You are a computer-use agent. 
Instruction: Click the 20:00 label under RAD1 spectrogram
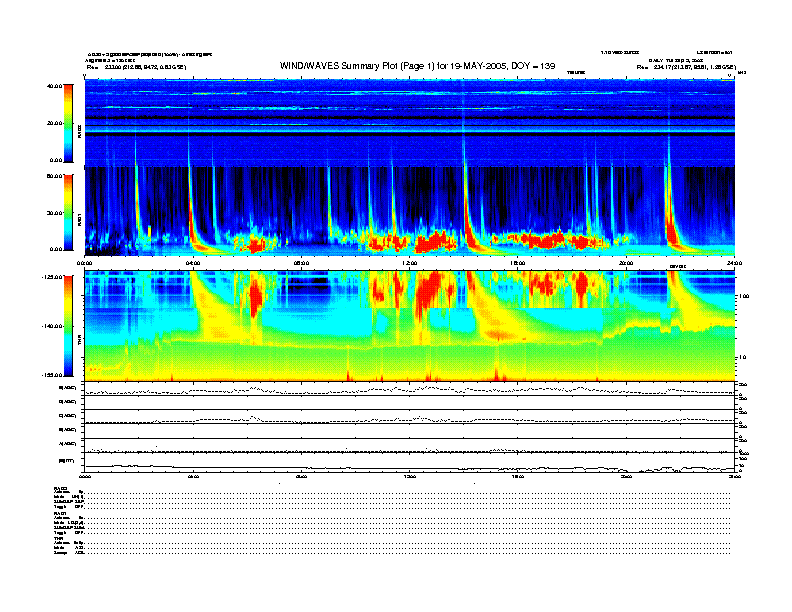626,263
